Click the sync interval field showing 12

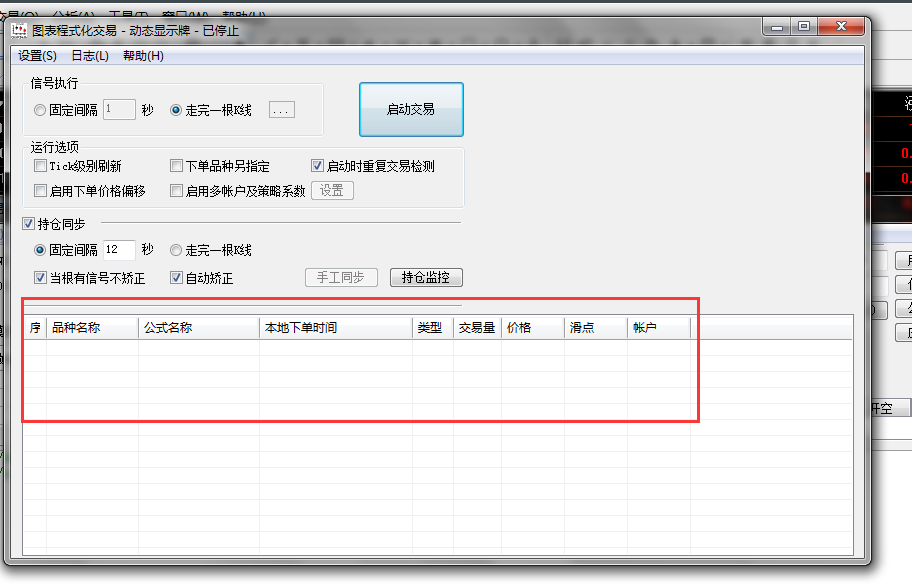(119, 250)
